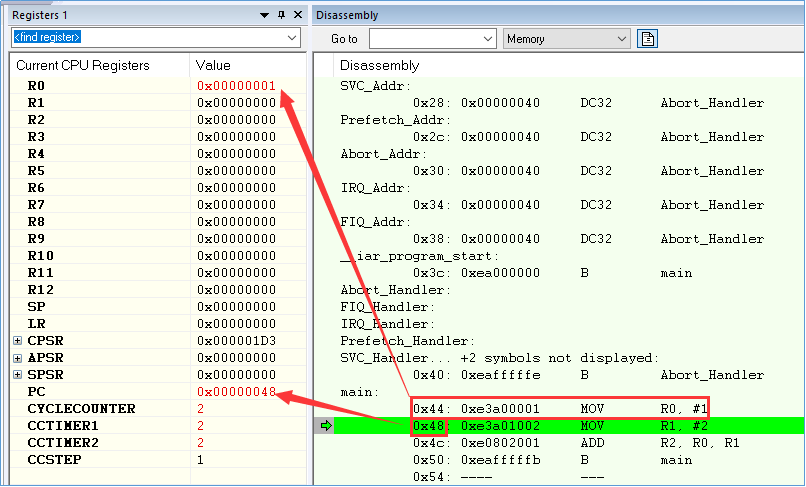Screen dimensions: 806x487
Task: Click the Abort_Addr label
Action: 383,153
